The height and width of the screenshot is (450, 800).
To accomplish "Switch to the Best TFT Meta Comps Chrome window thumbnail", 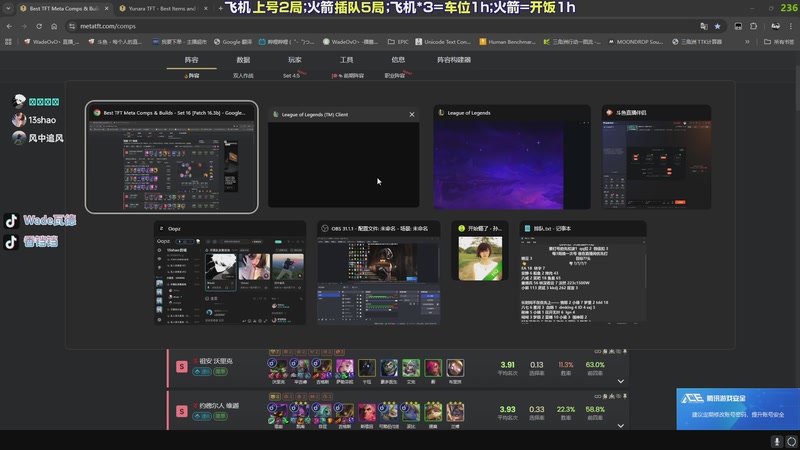I will 171,157.
